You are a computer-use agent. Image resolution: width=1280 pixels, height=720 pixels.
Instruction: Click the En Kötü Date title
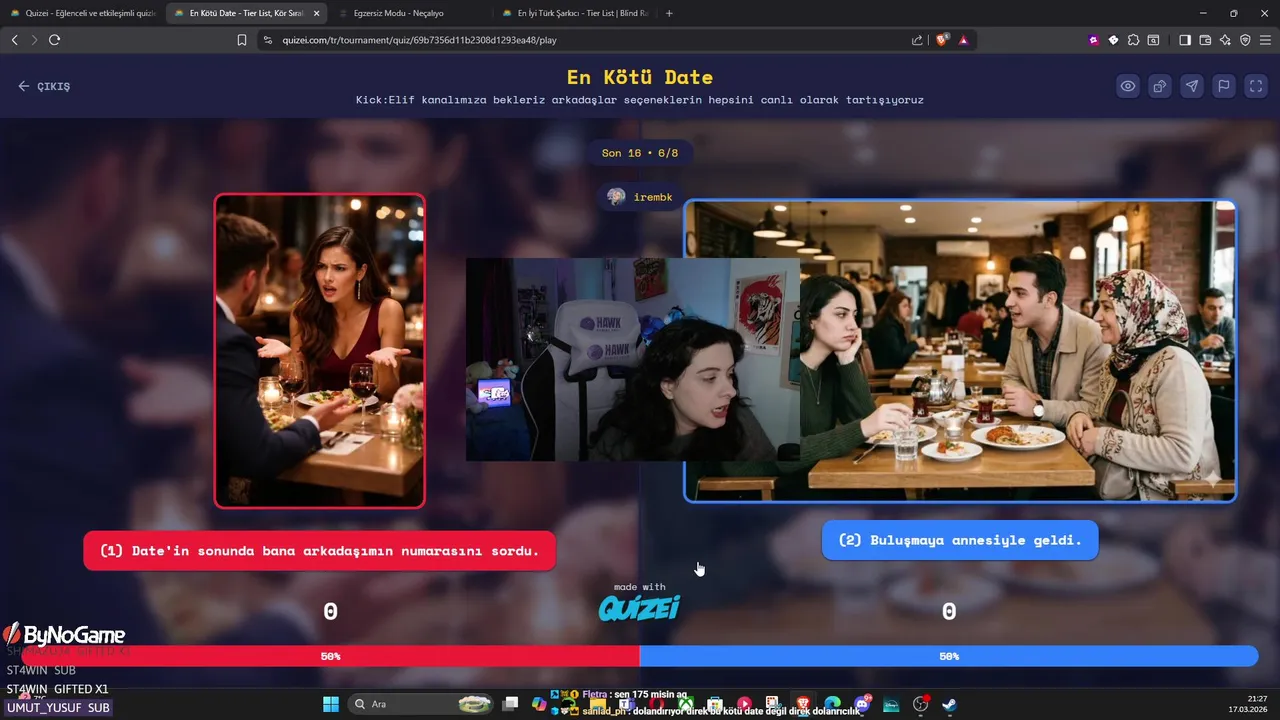pyautogui.click(x=640, y=77)
